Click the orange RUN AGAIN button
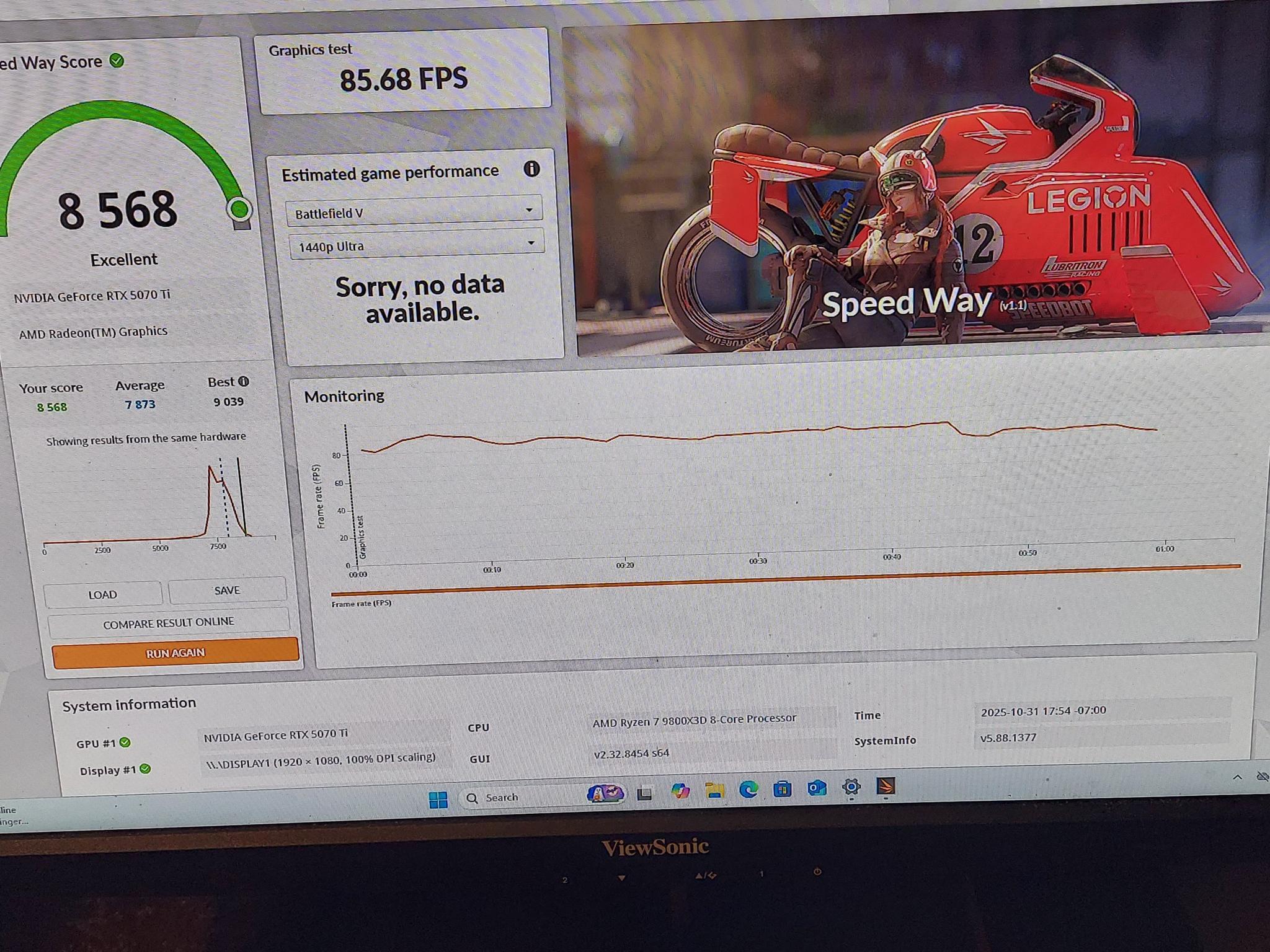Image resolution: width=1270 pixels, height=952 pixels. (175, 653)
